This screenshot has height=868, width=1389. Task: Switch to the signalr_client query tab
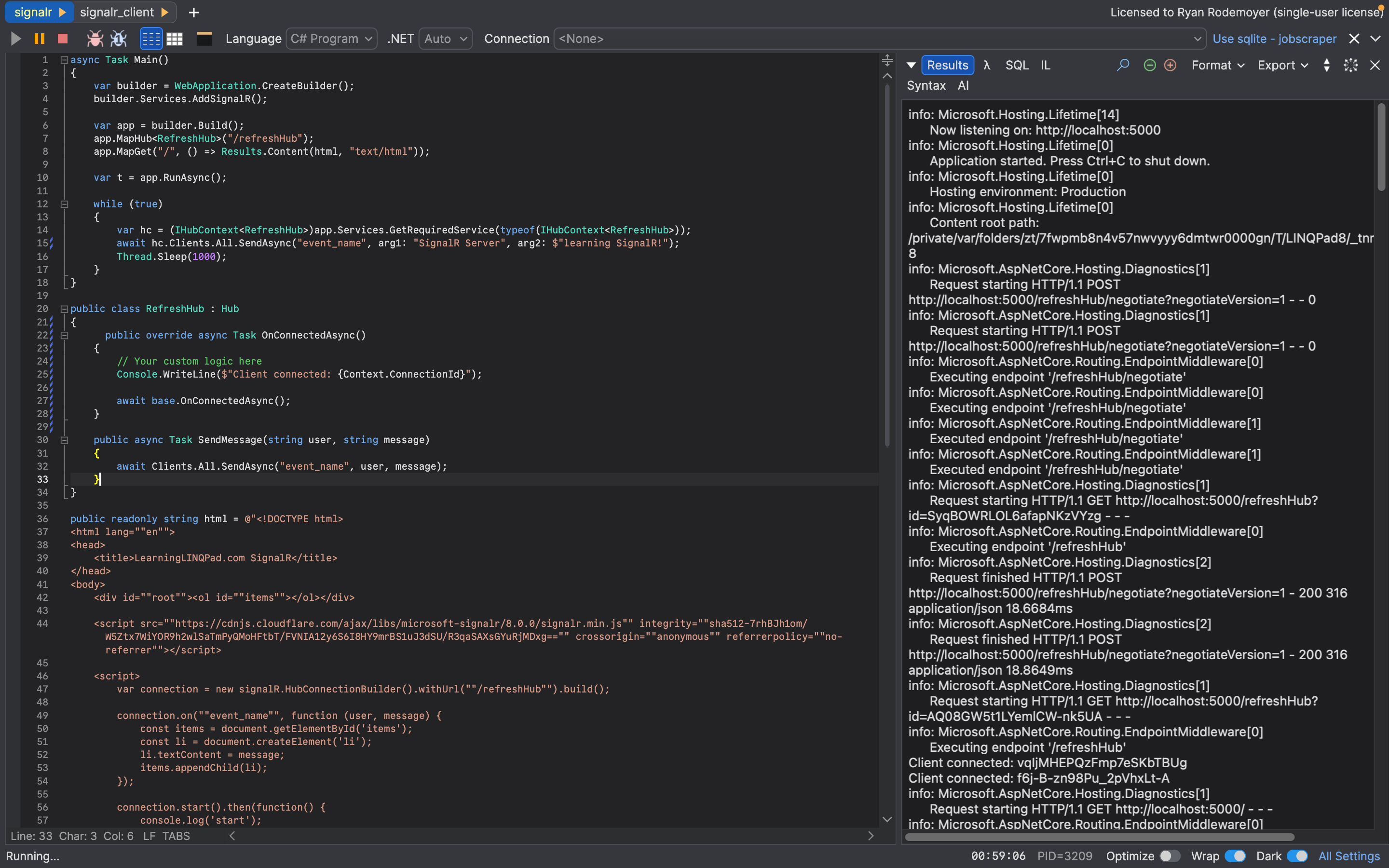click(x=119, y=12)
